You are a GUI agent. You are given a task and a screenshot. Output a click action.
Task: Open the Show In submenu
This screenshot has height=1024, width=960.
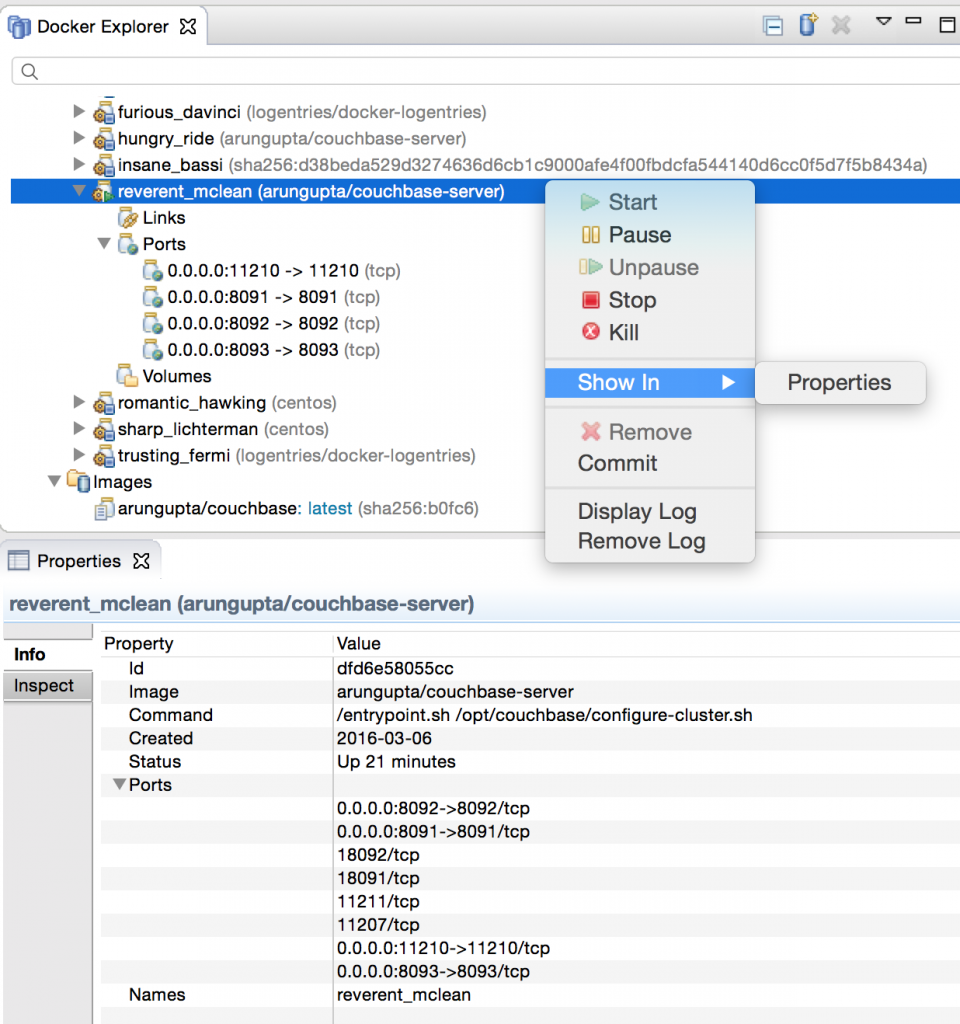pyautogui.click(x=650, y=383)
